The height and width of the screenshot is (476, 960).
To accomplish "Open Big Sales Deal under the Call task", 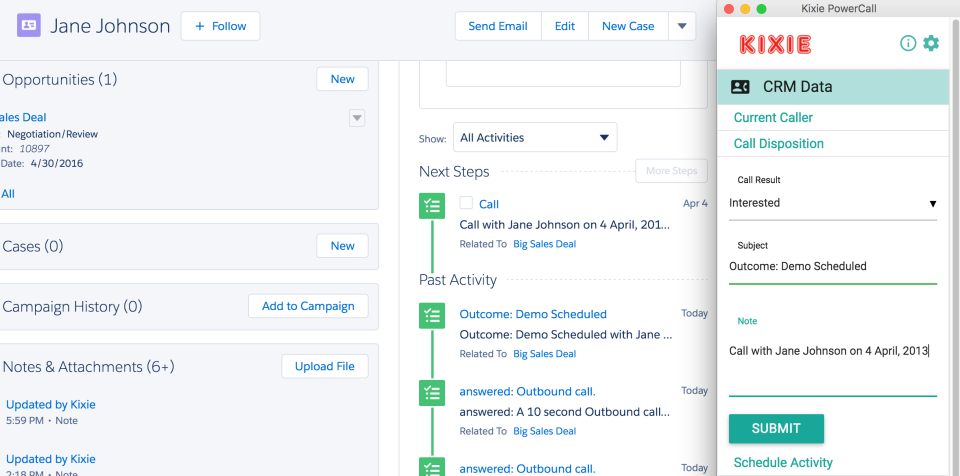I will [x=544, y=244].
